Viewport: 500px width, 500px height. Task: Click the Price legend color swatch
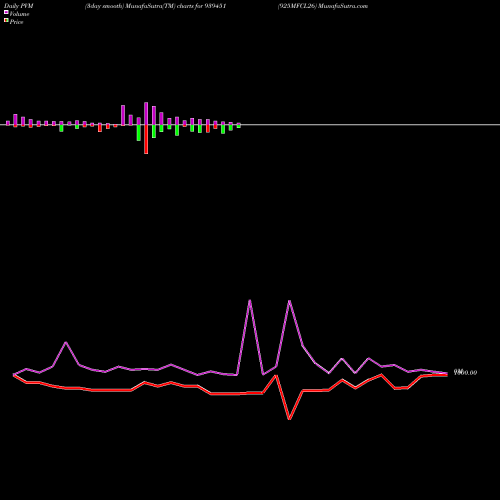point(6,20)
